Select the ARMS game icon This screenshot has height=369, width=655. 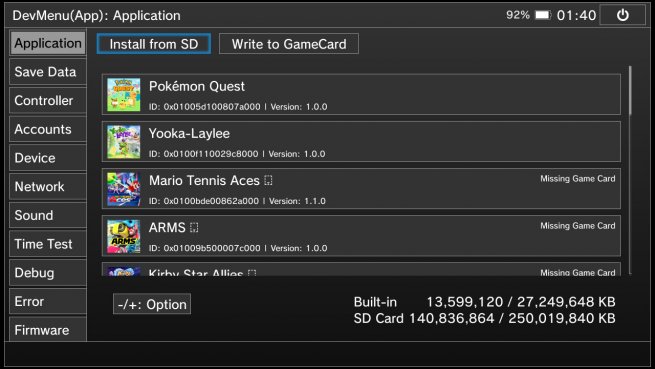(x=124, y=236)
